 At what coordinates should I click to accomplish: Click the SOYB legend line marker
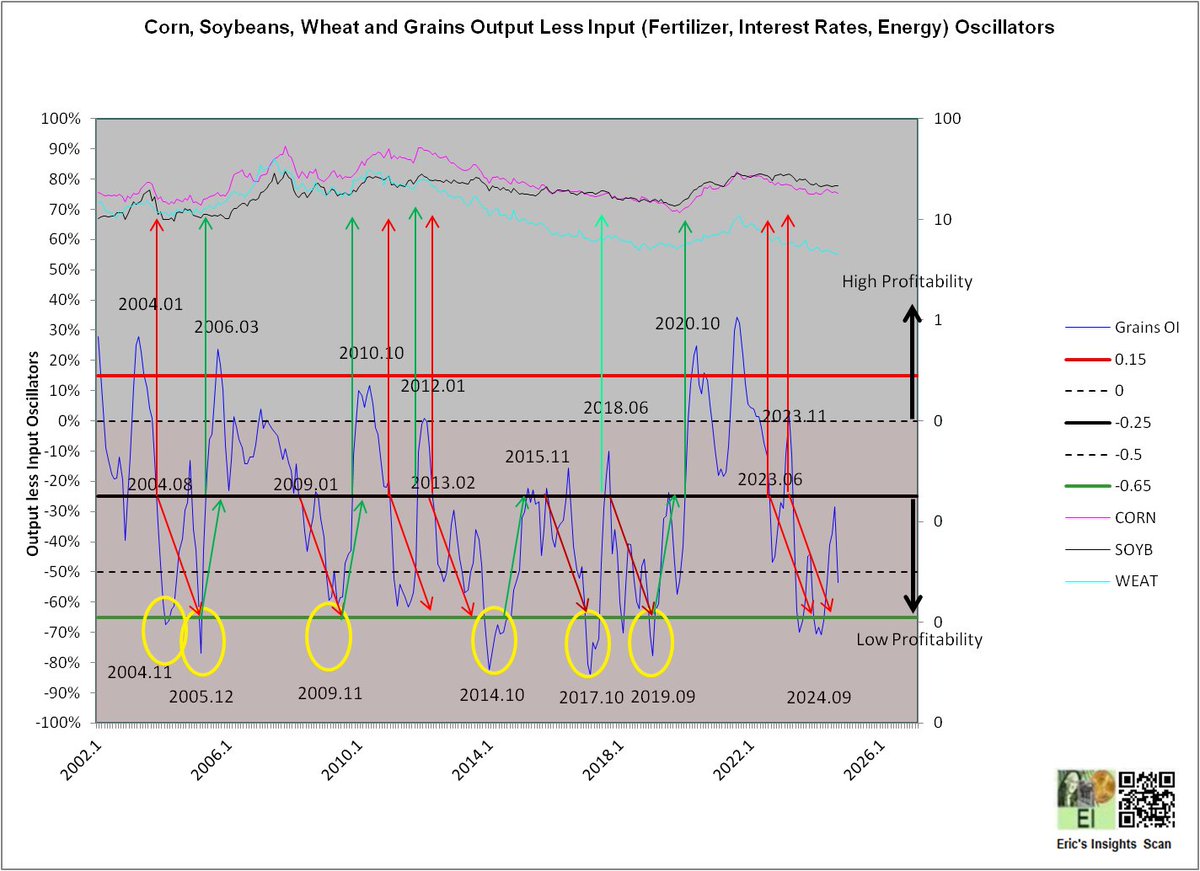click(x=1085, y=549)
